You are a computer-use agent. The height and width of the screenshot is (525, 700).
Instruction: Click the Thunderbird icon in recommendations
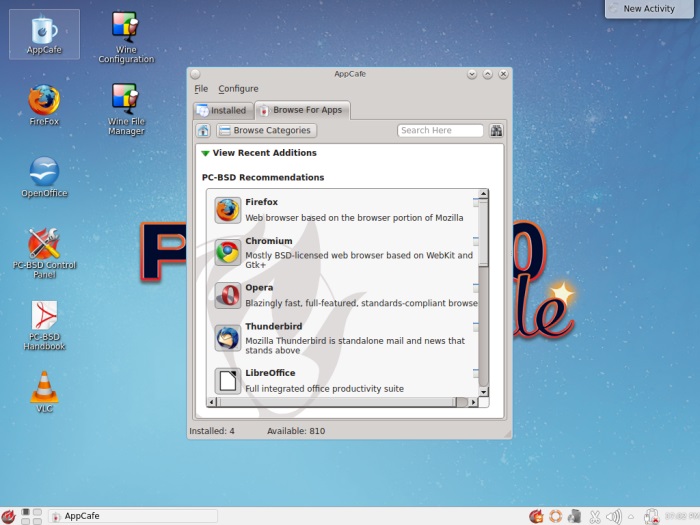228,338
